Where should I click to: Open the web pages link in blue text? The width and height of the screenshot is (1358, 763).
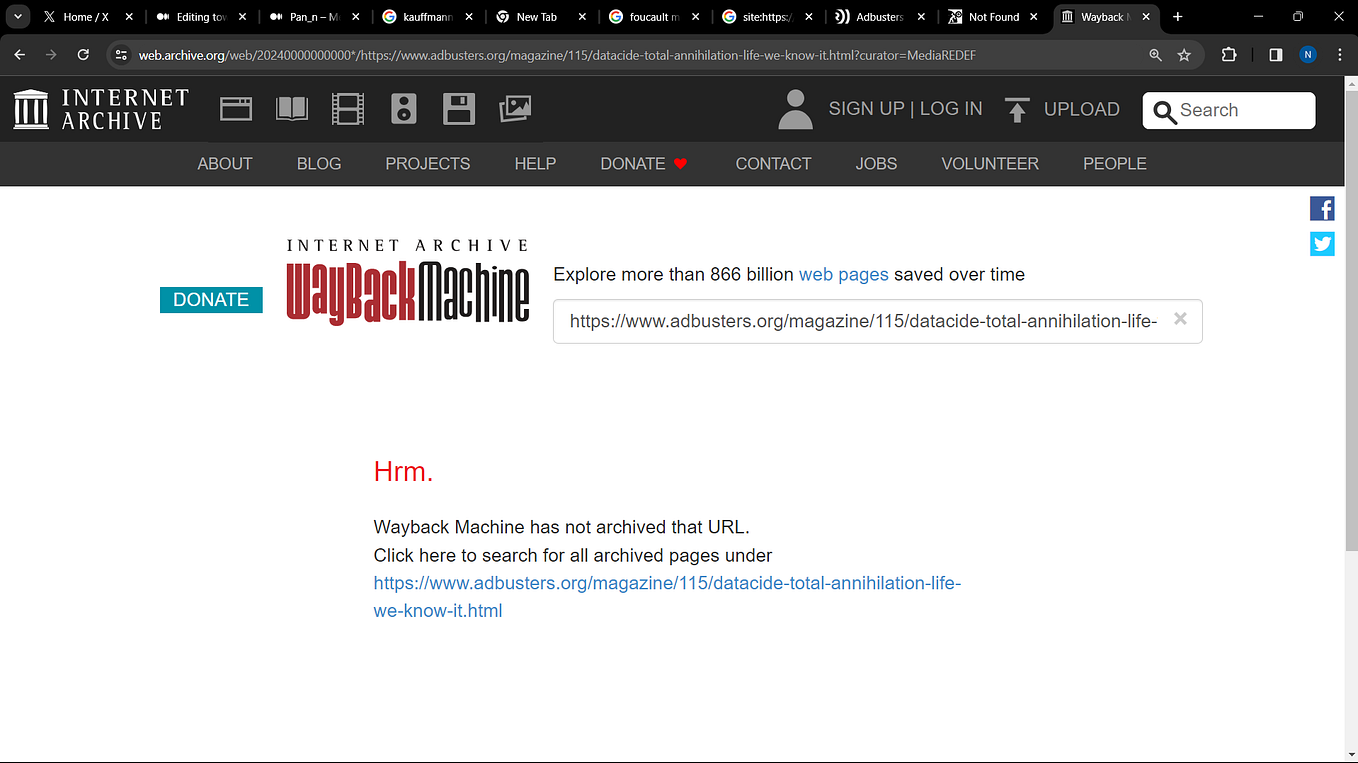point(843,274)
